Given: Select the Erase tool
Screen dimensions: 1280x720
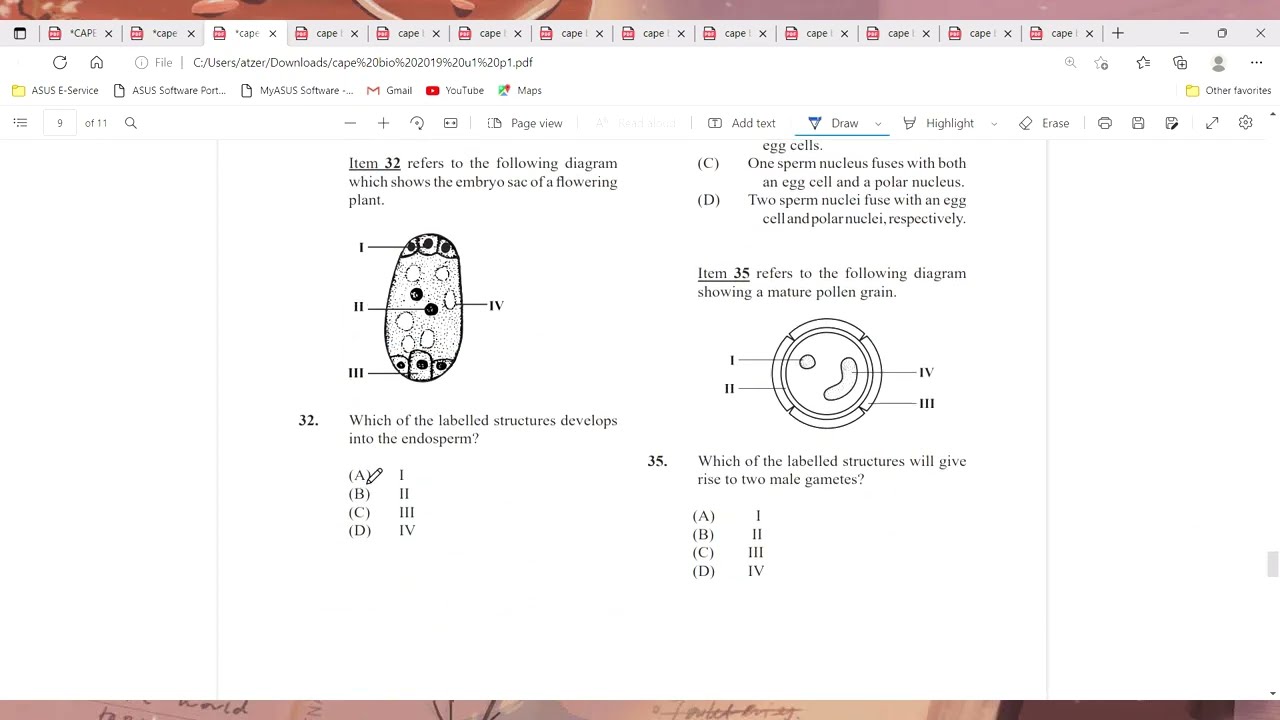Looking at the screenshot, I should click(x=1044, y=123).
